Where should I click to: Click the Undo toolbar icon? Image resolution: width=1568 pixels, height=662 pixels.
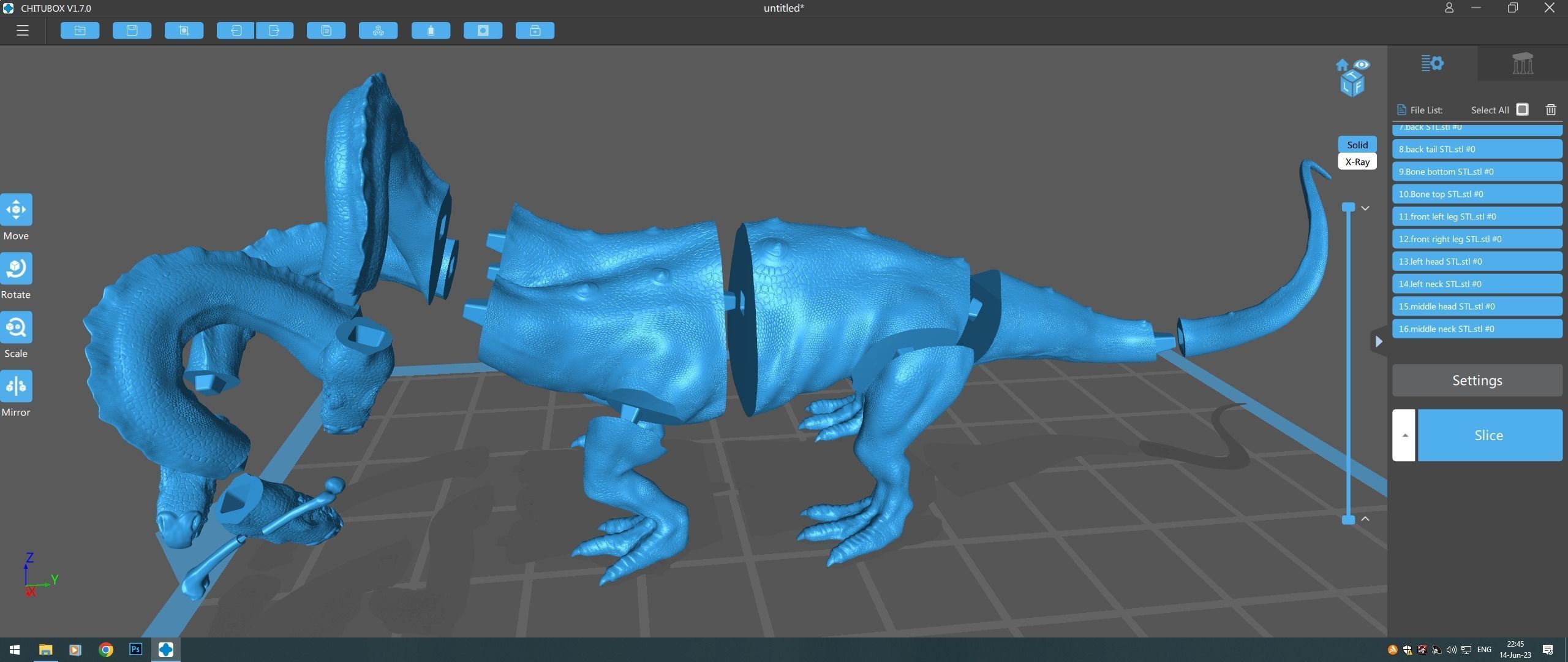235,31
